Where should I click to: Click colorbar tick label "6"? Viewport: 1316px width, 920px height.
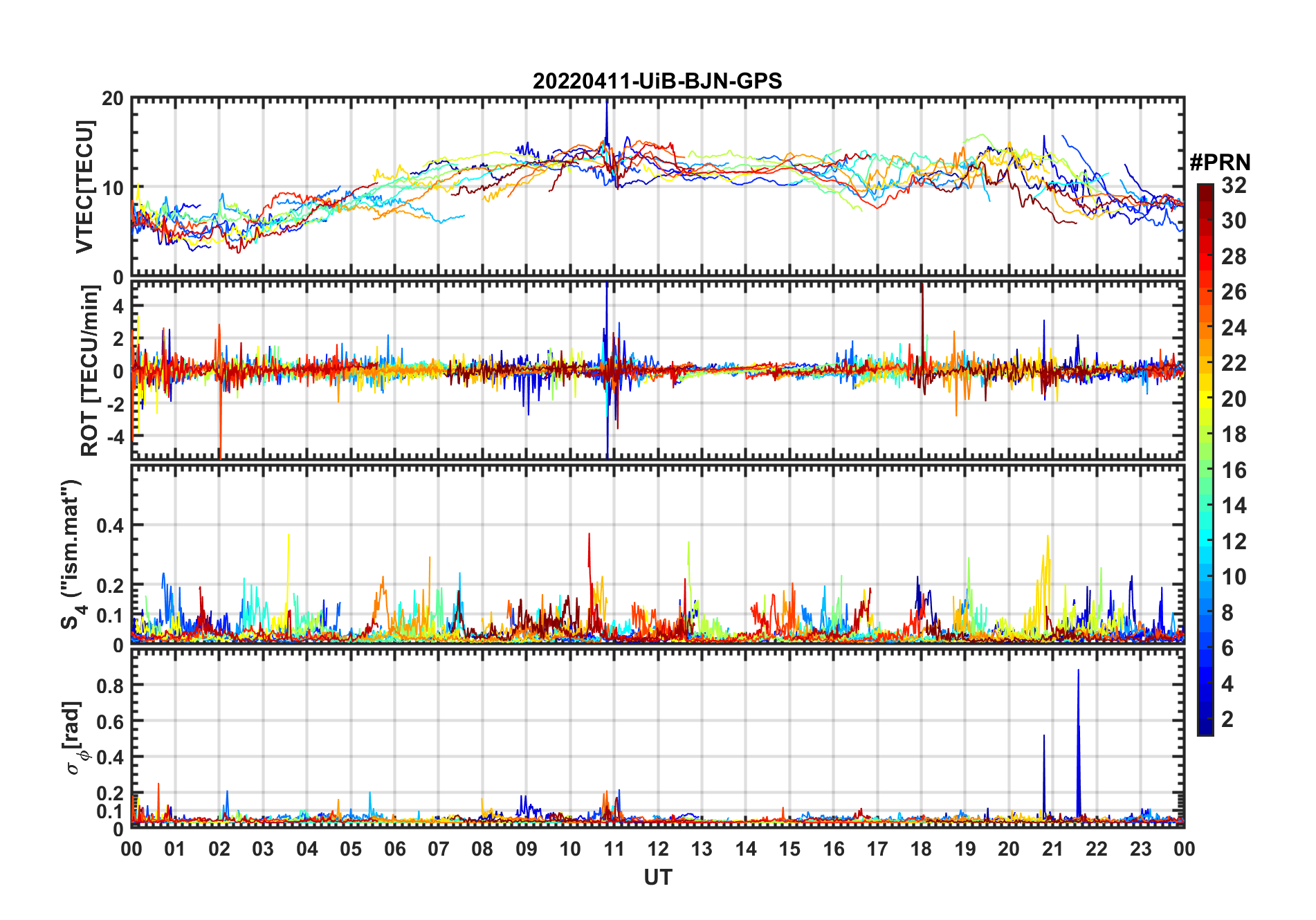click(x=1227, y=648)
